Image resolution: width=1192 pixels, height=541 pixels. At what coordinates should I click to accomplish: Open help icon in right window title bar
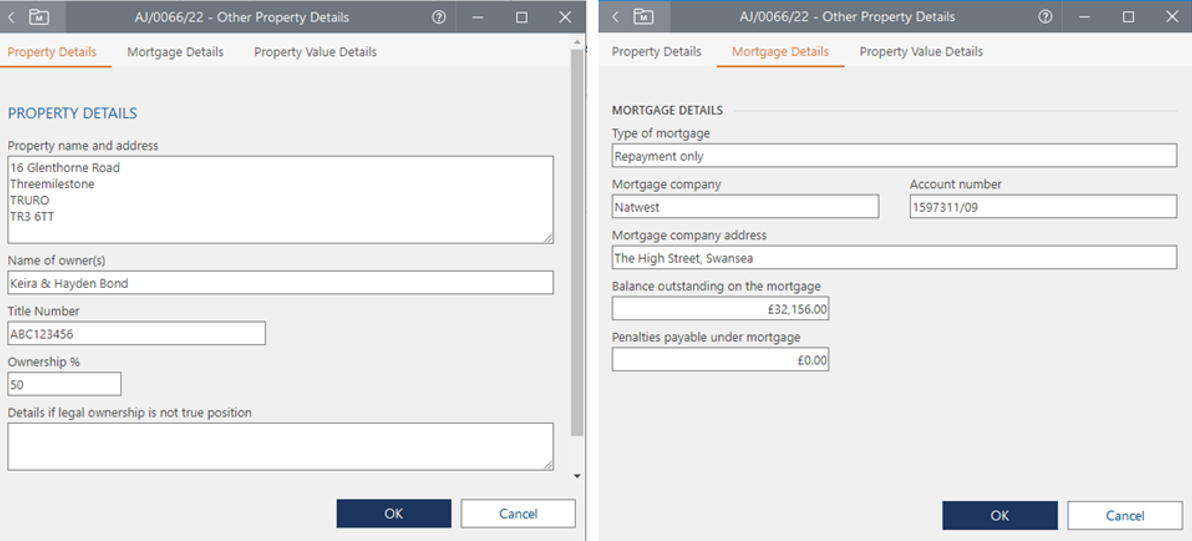[x=1045, y=17]
